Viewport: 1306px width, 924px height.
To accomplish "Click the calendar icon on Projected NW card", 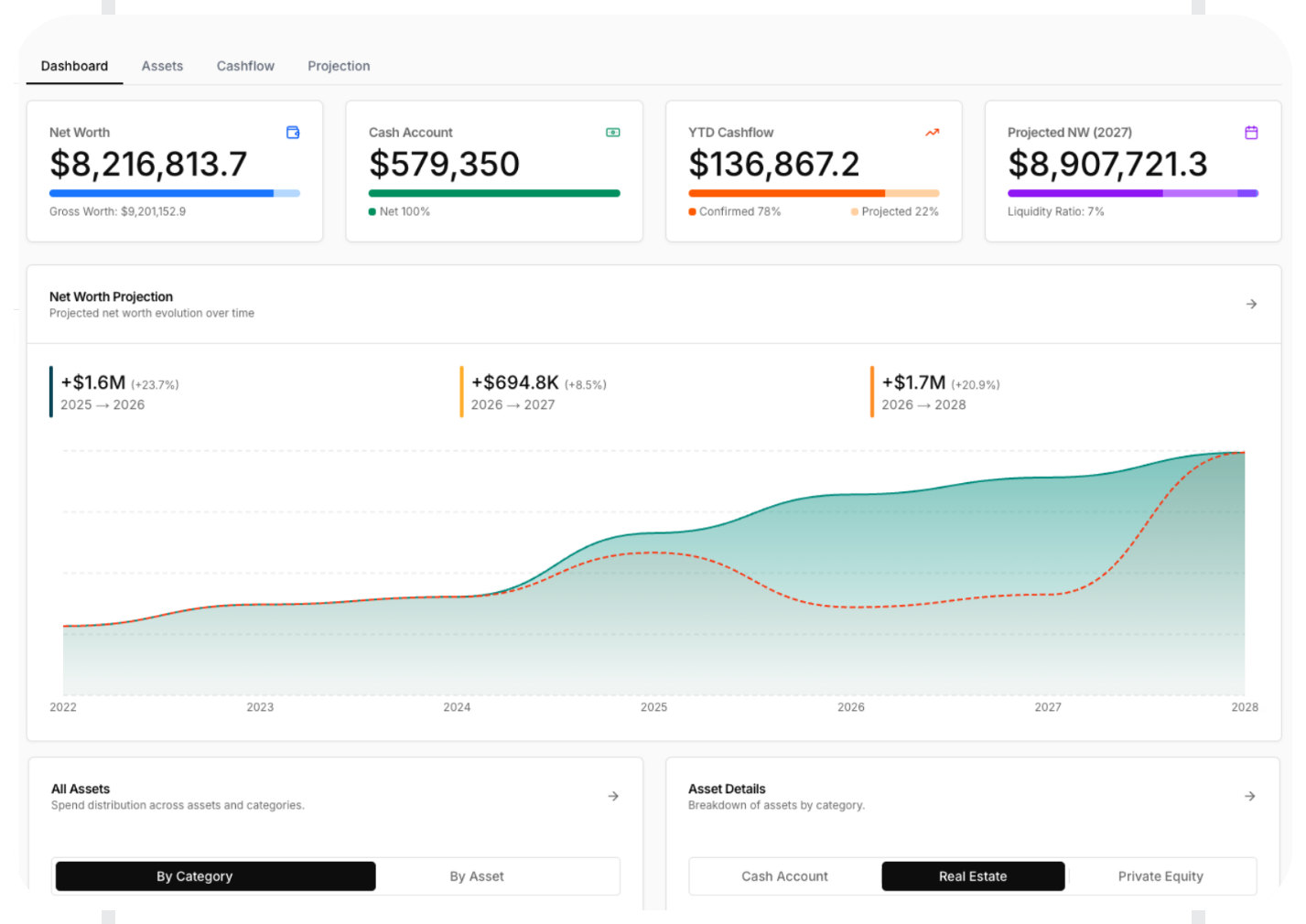I will click(1251, 133).
